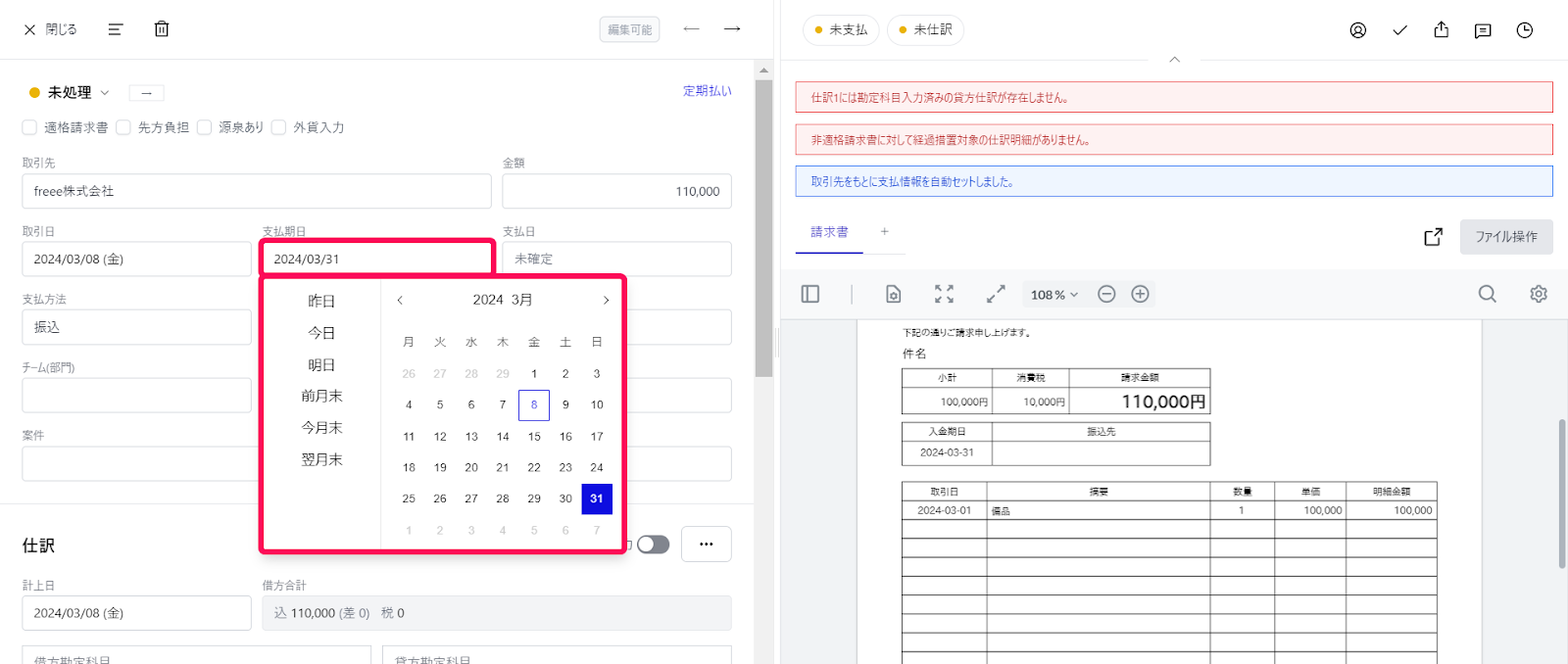The image size is (1568, 664).
Task: Select March 8 in the calendar
Action: [534, 404]
